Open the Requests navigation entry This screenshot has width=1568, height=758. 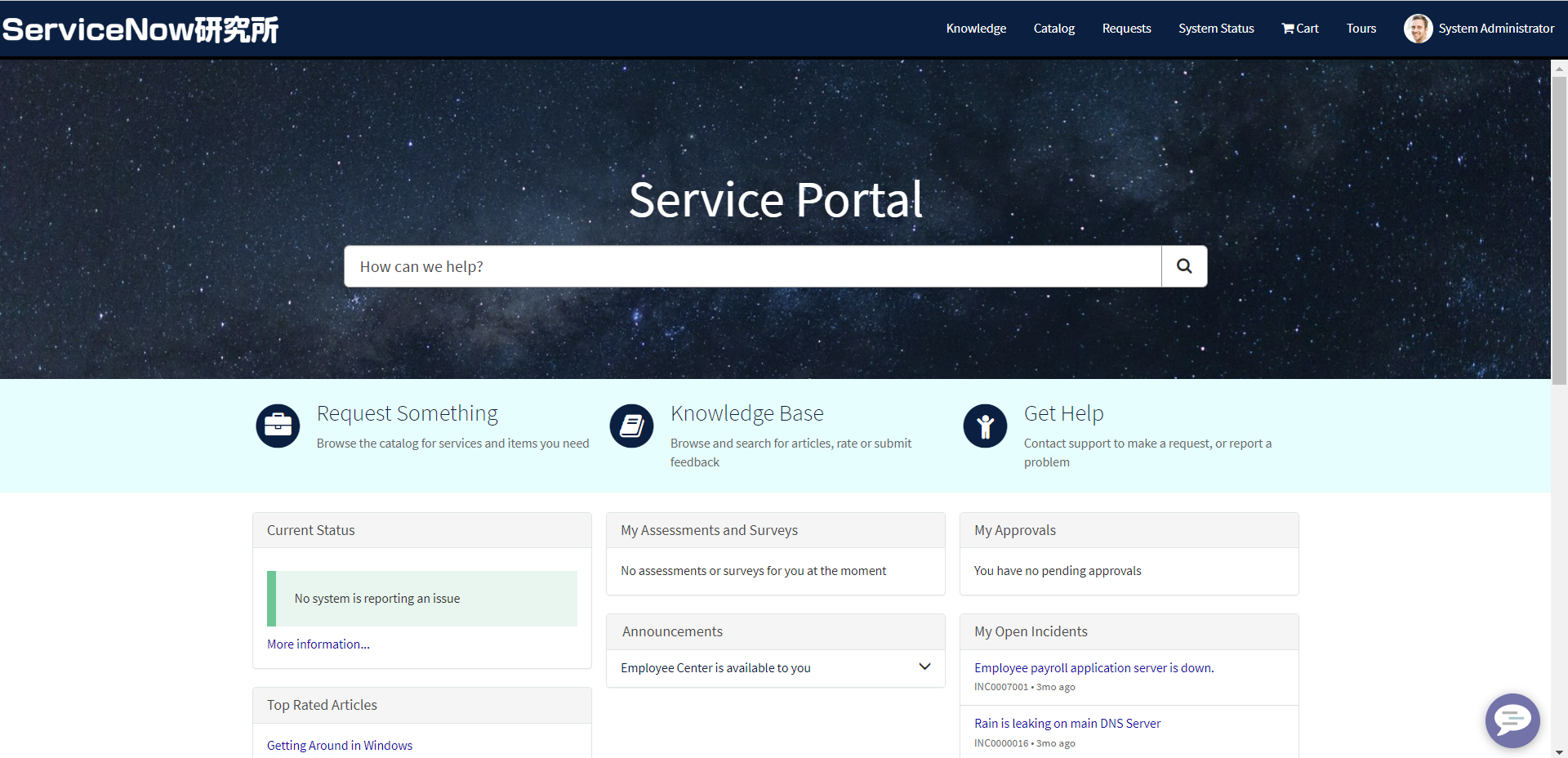click(x=1126, y=28)
